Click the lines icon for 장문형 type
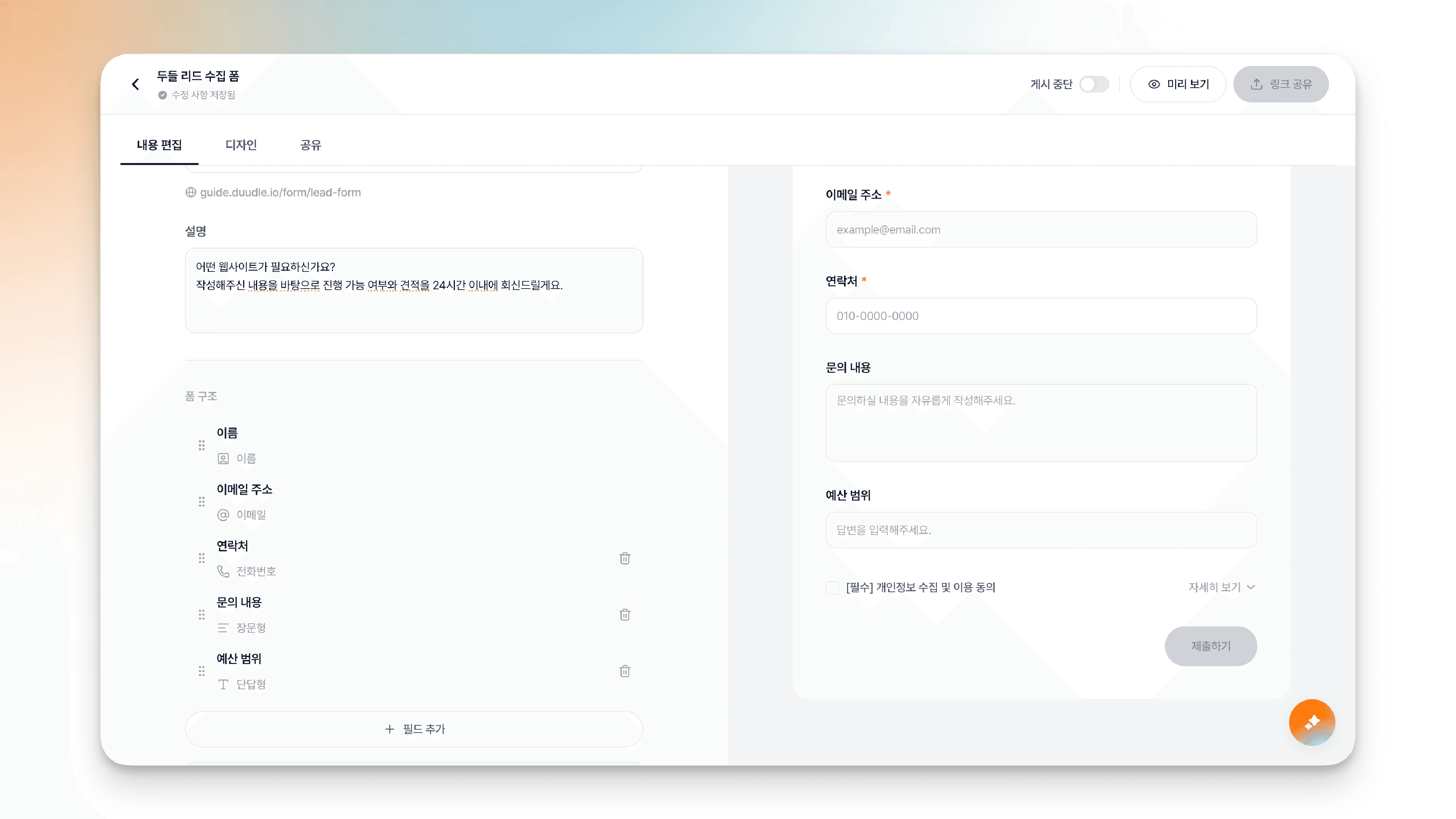1456x819 pixels. click(223, 628)
